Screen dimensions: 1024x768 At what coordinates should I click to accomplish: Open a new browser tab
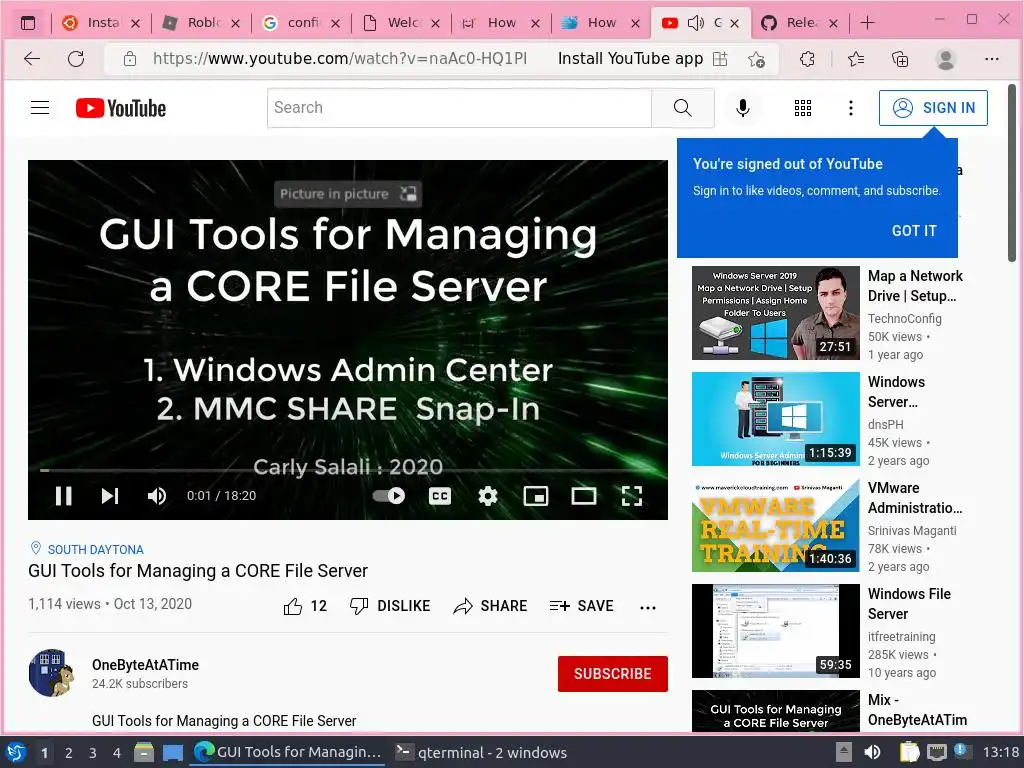(x=867, y=23)
